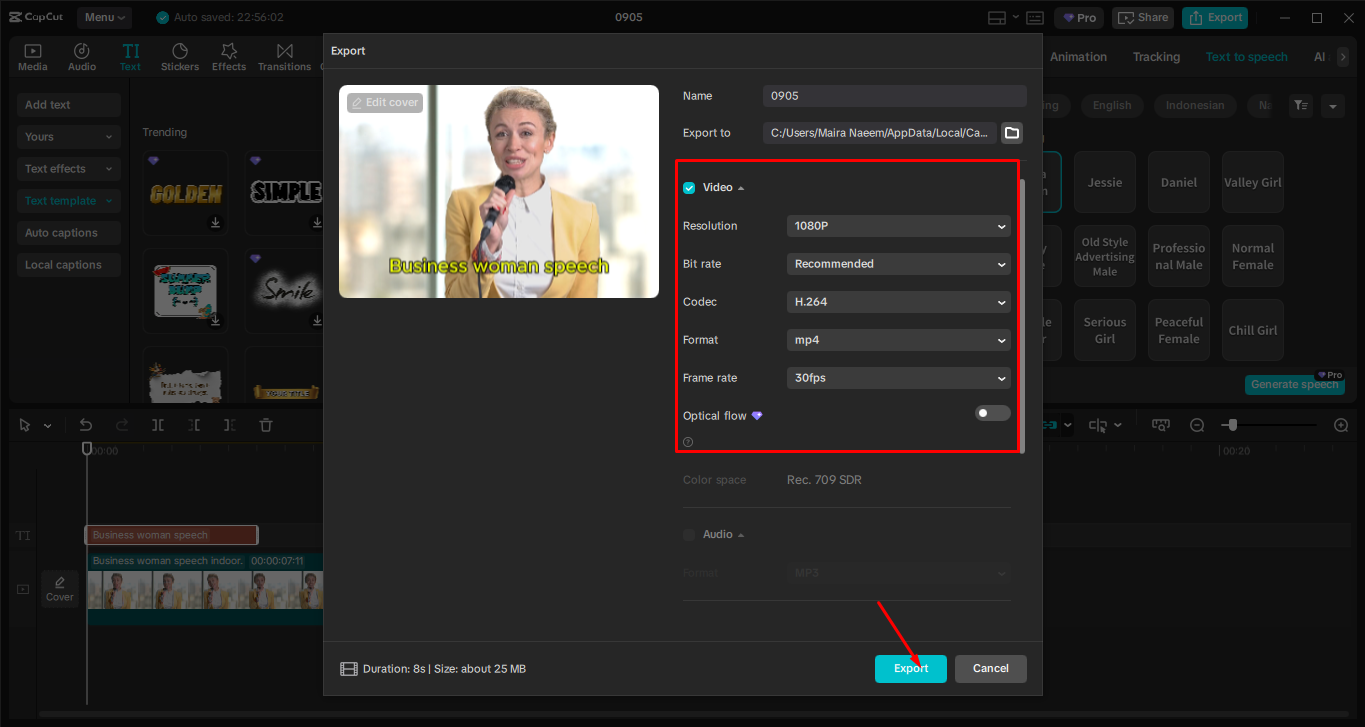Open the Resolution dropdown set to 1080P

pyautogui.click(x=897, y=226)
